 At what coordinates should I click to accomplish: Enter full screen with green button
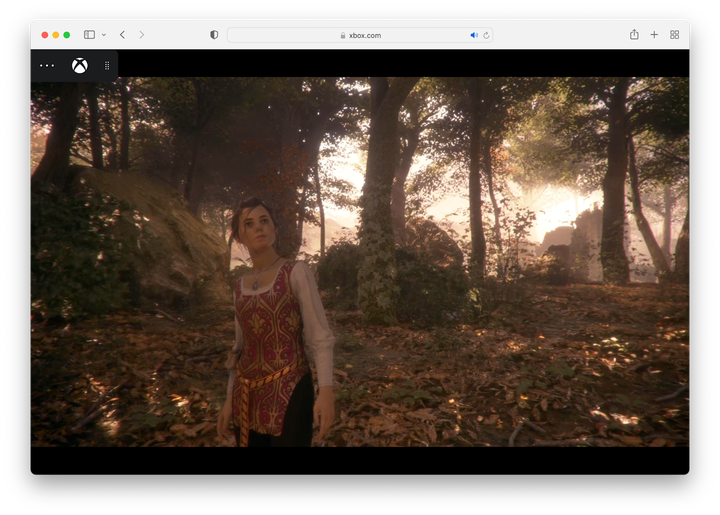[67, 35]
